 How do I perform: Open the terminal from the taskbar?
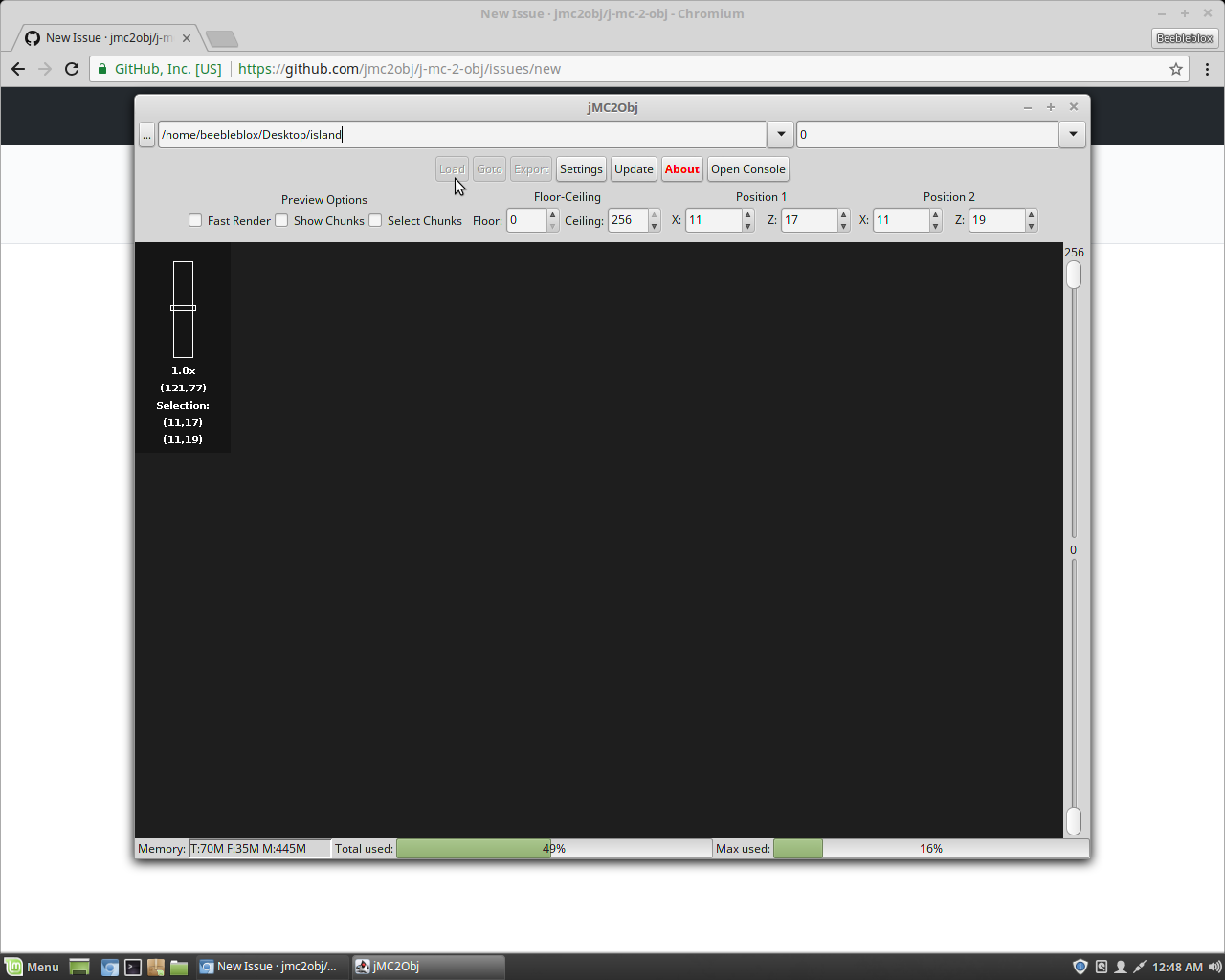coord(132,967)
